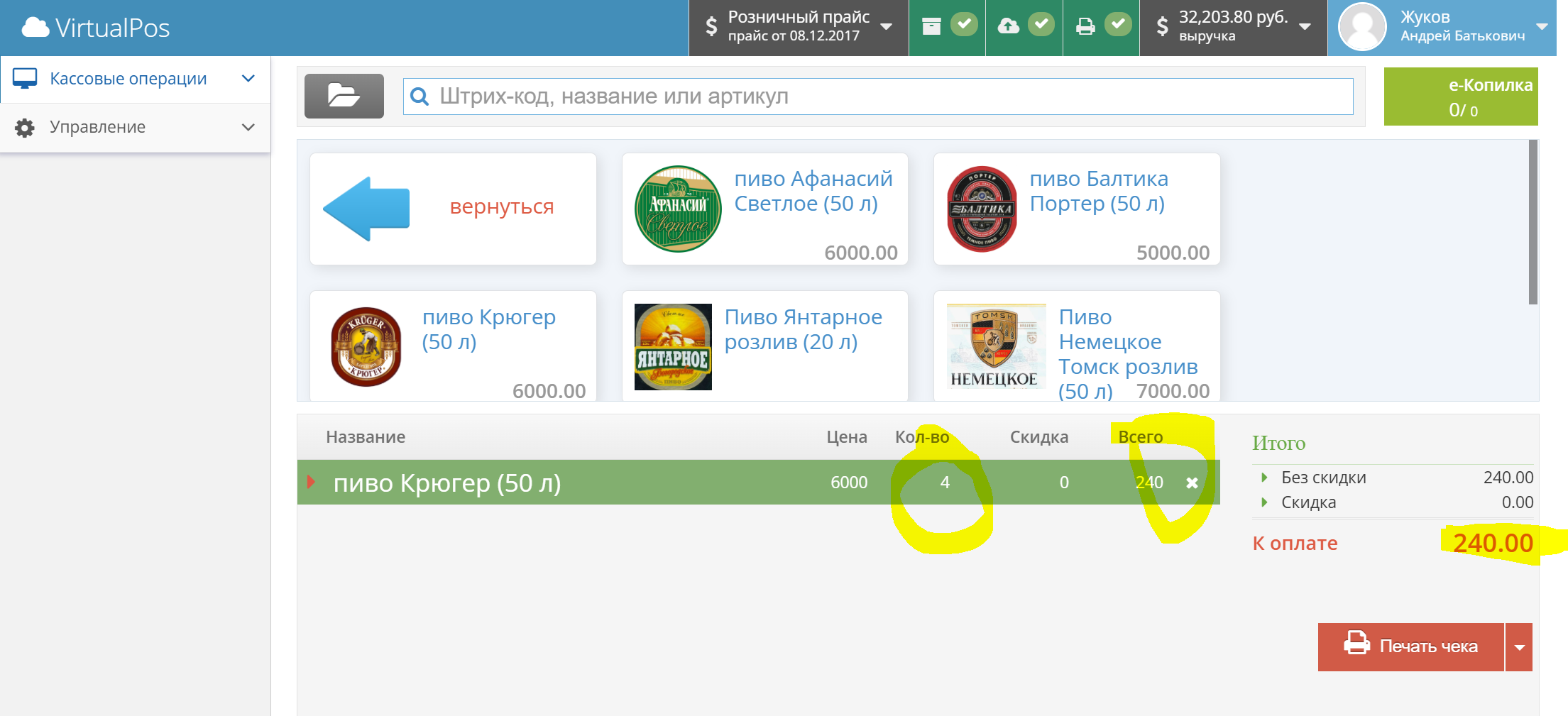The image size is (1568, 716).
Task: Click the printer icon on Печать чека
Action: point(1356,643)
